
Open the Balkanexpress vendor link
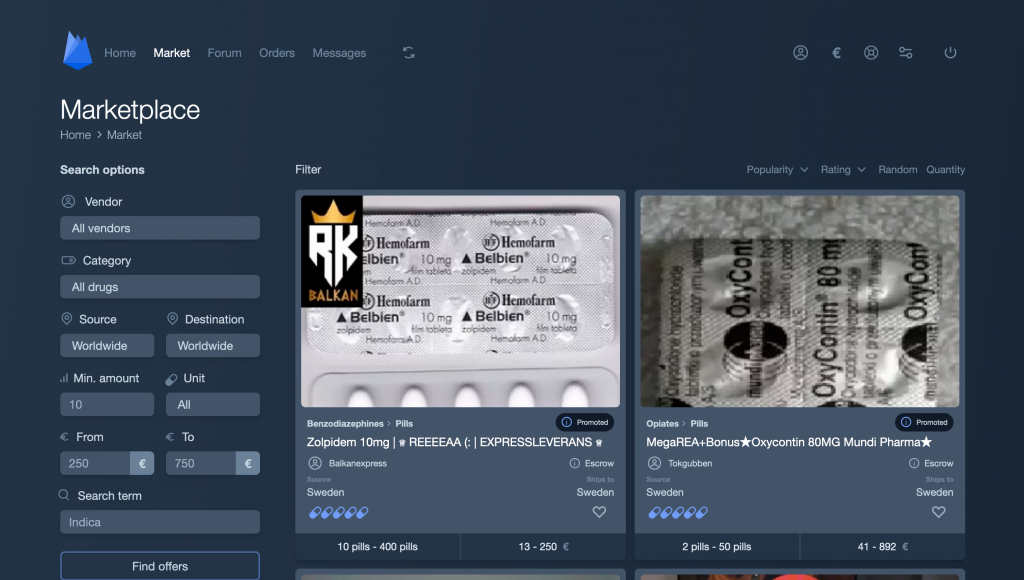click(x=358, y=463)
